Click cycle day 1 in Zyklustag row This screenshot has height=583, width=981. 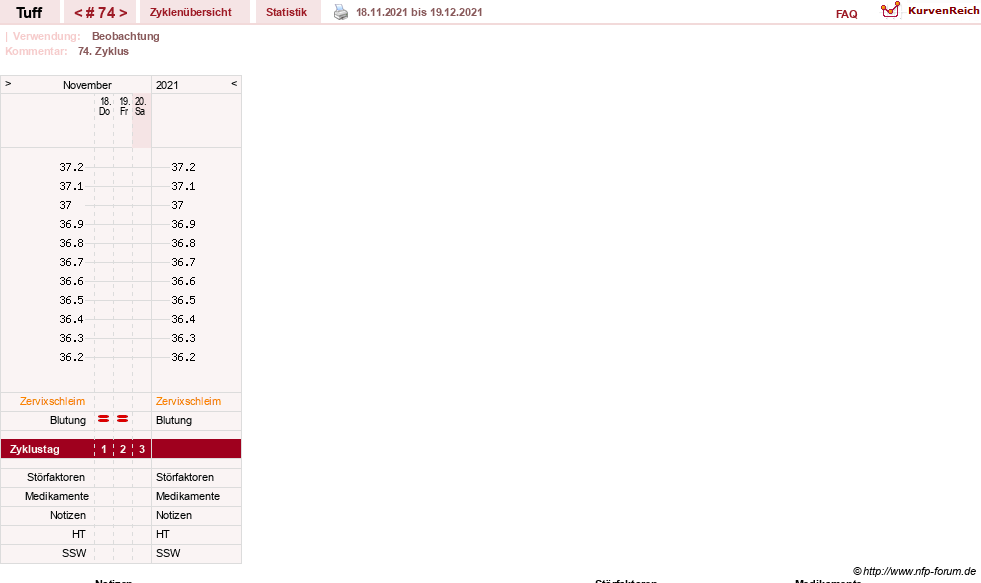[104, 449]
